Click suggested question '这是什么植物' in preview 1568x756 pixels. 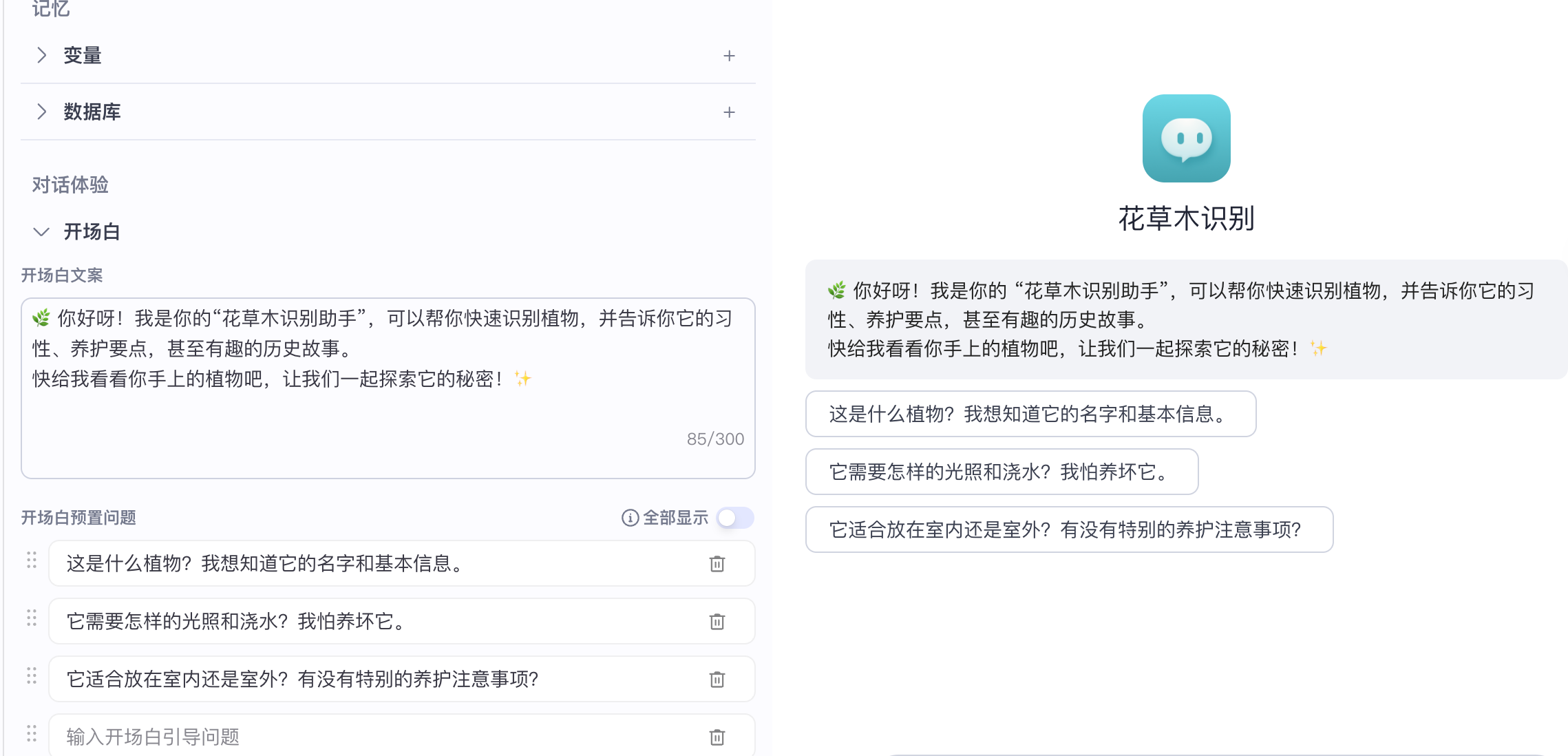[x=1030, y=414]
